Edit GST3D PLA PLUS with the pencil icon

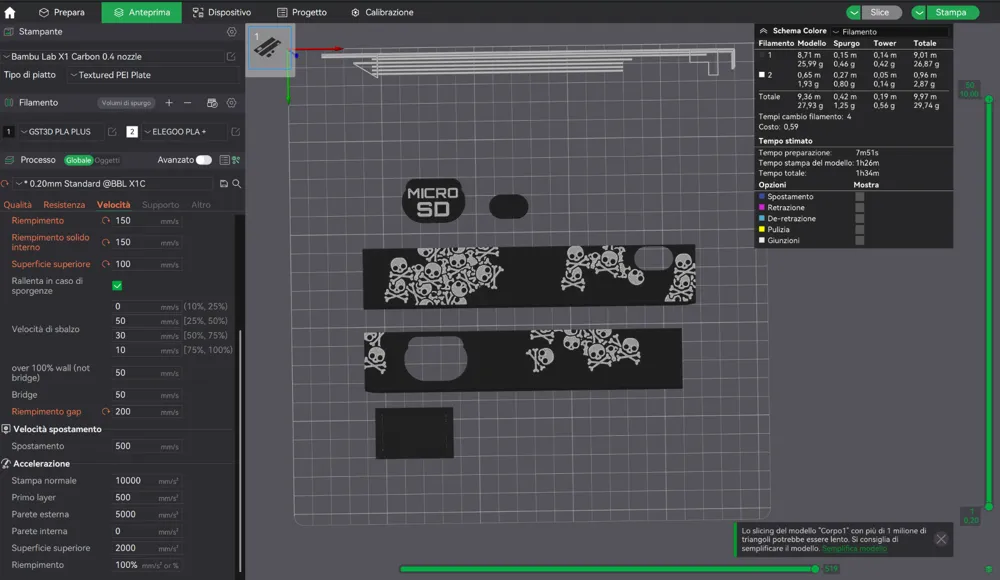[x=113, y=131]
